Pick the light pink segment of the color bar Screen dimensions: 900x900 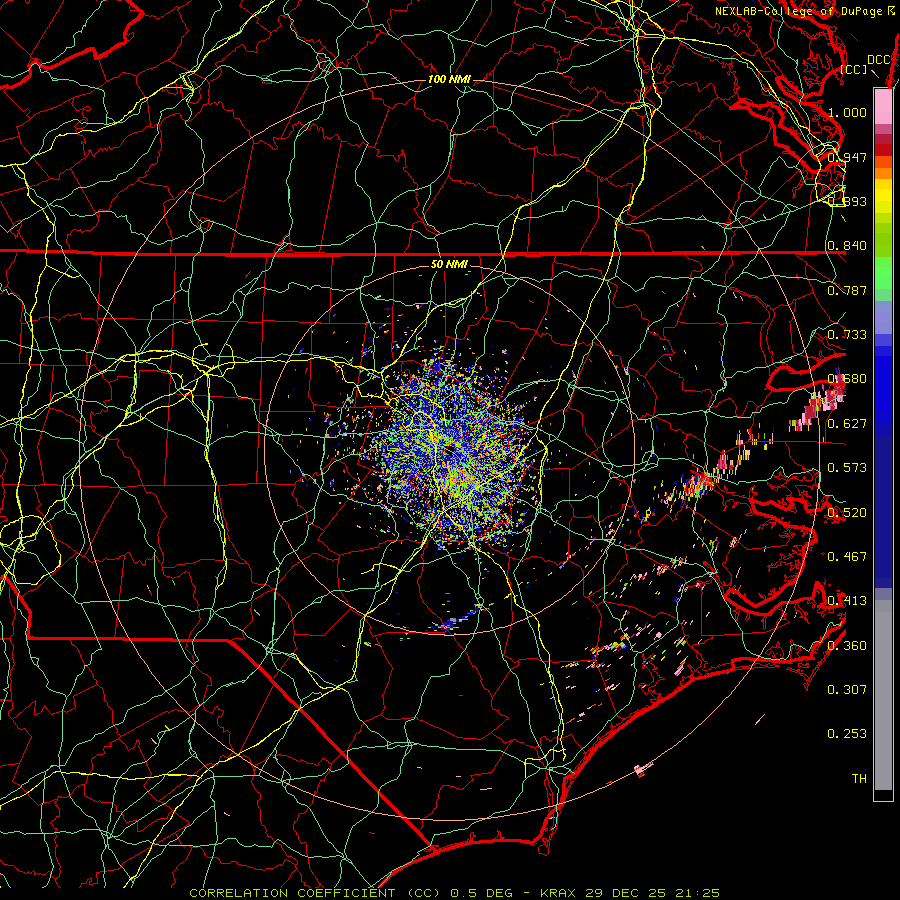[883, 107]
